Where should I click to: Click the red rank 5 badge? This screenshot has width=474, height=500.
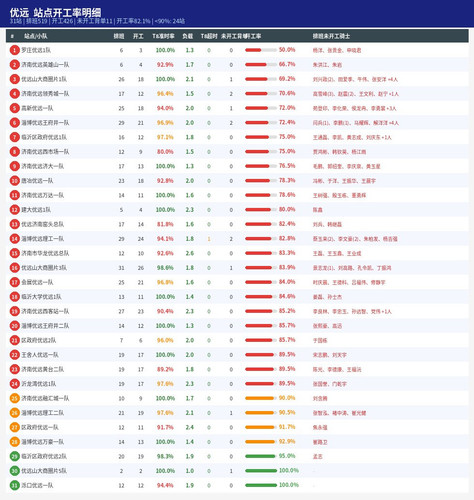point(14,108)
